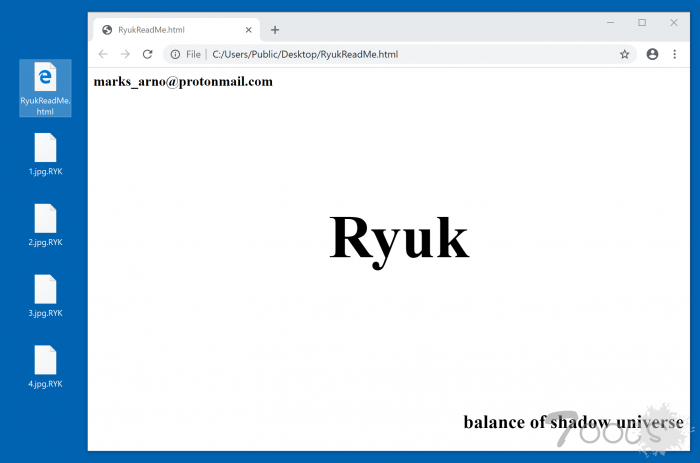Select the 4.jpg.RYK desktop file

[x=45, y=367]
